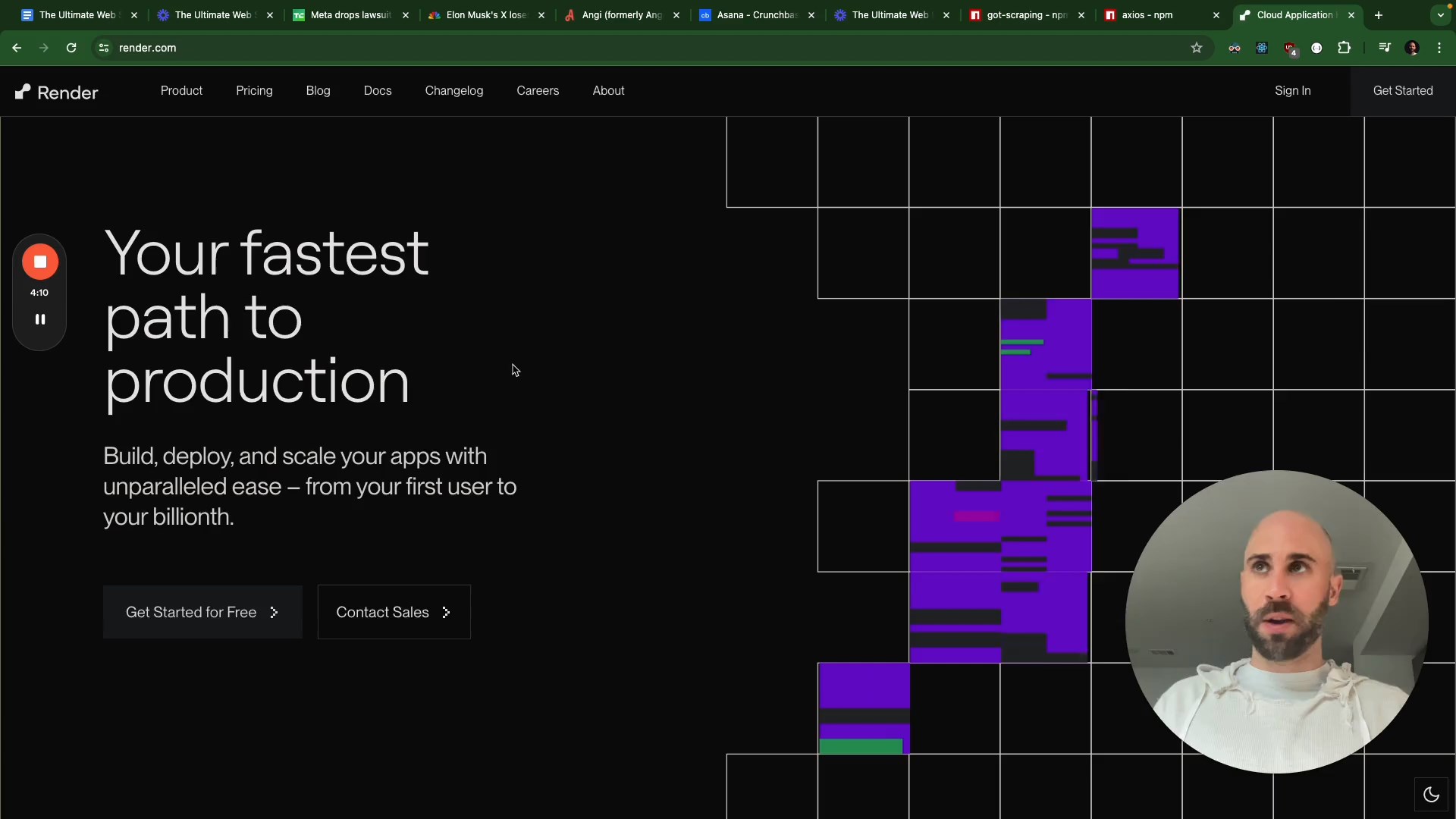
Task: Go back using browser back arrow
Action: point(17,48)
